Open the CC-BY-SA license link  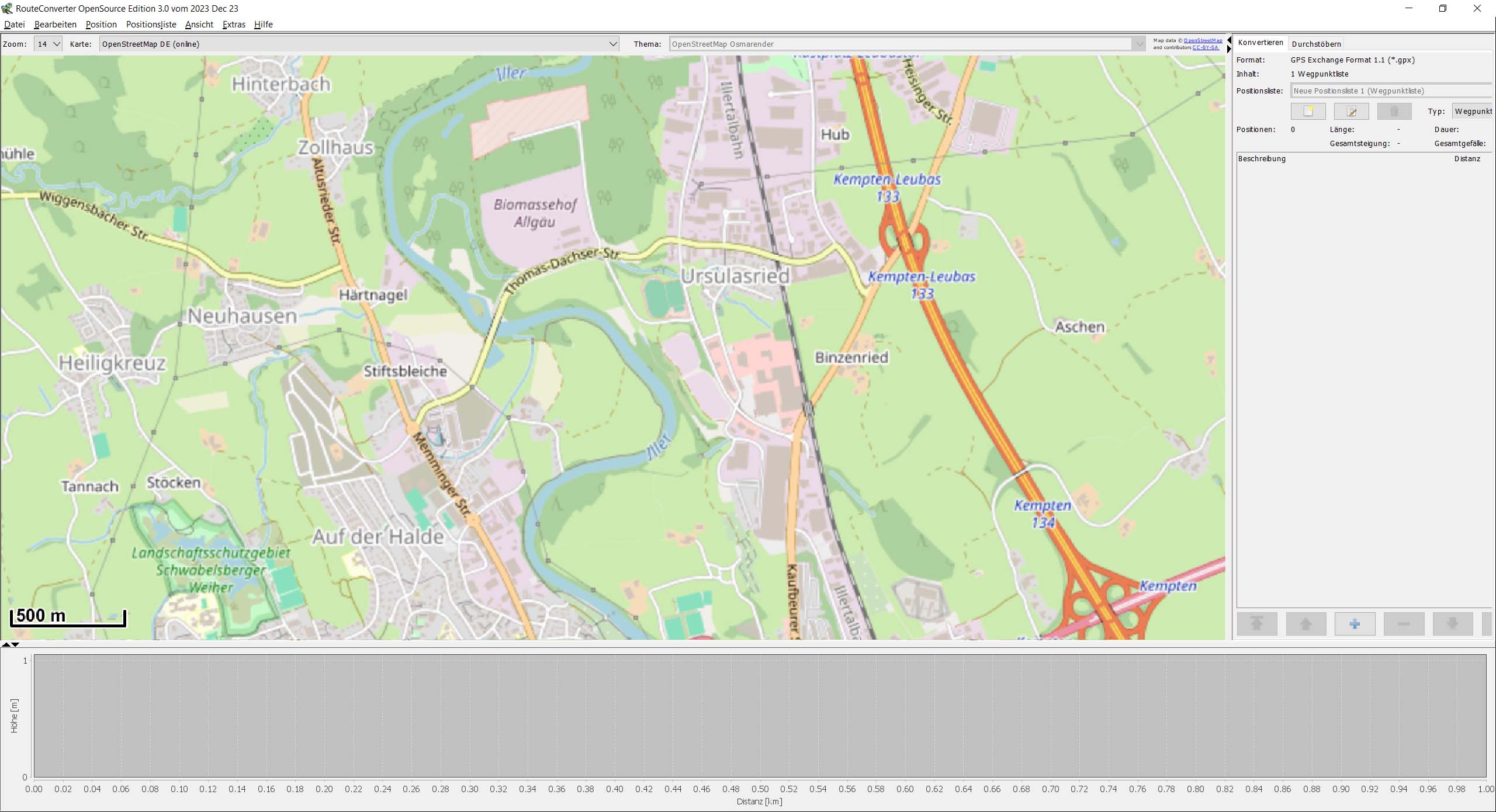click(x=1206, y=47)
